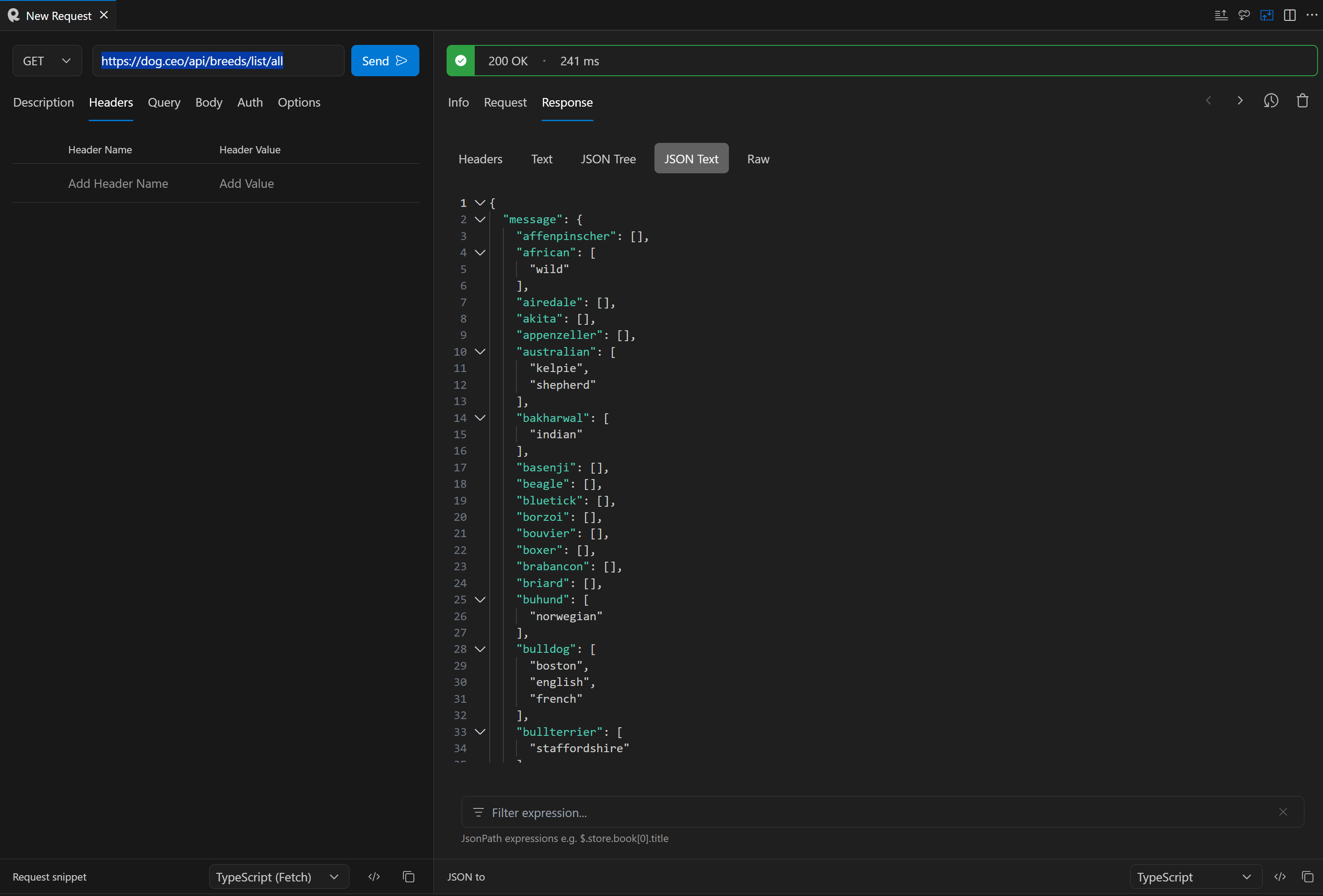Collapse the australian array in the JSON
Image resolution: width=1323 pixels, height=896 pixels.
coord(480,352)
